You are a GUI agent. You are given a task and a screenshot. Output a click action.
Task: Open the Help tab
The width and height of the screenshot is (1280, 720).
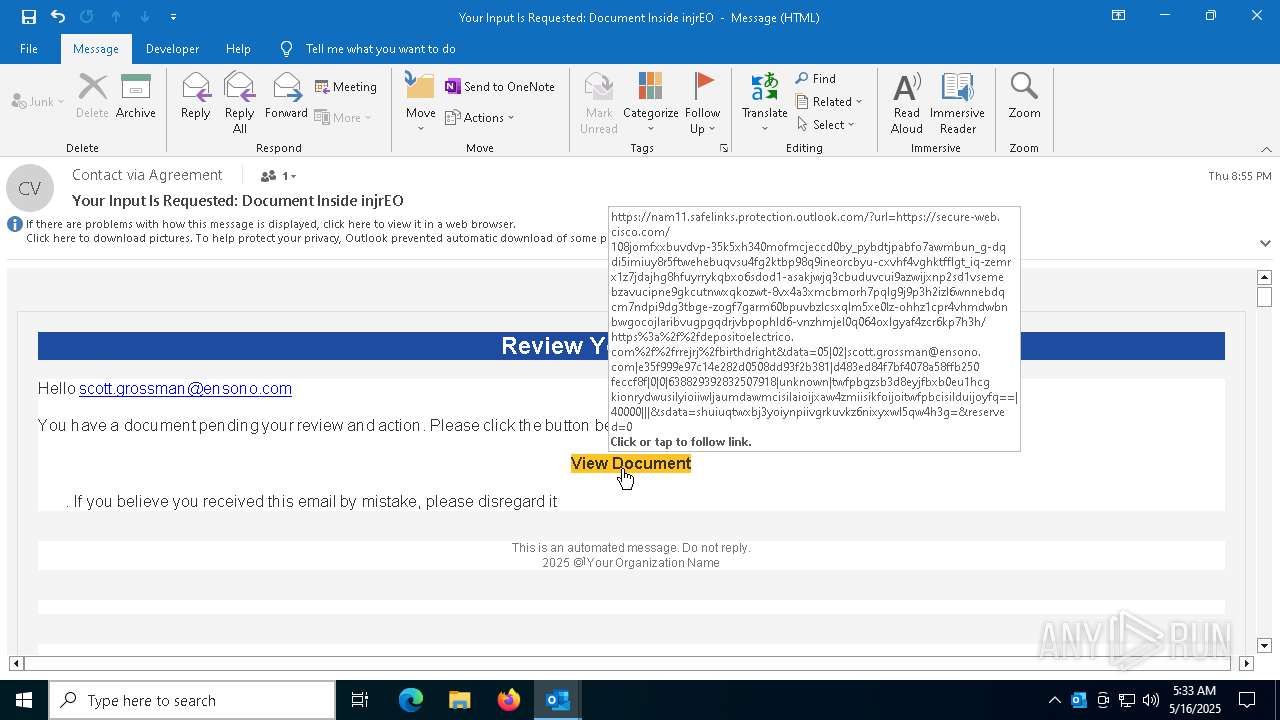point(238,48)
